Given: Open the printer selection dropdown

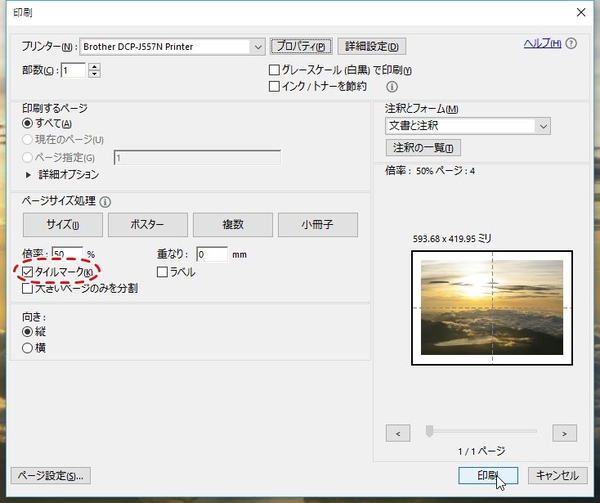Looking at the screenshot, I should (258, 47).
